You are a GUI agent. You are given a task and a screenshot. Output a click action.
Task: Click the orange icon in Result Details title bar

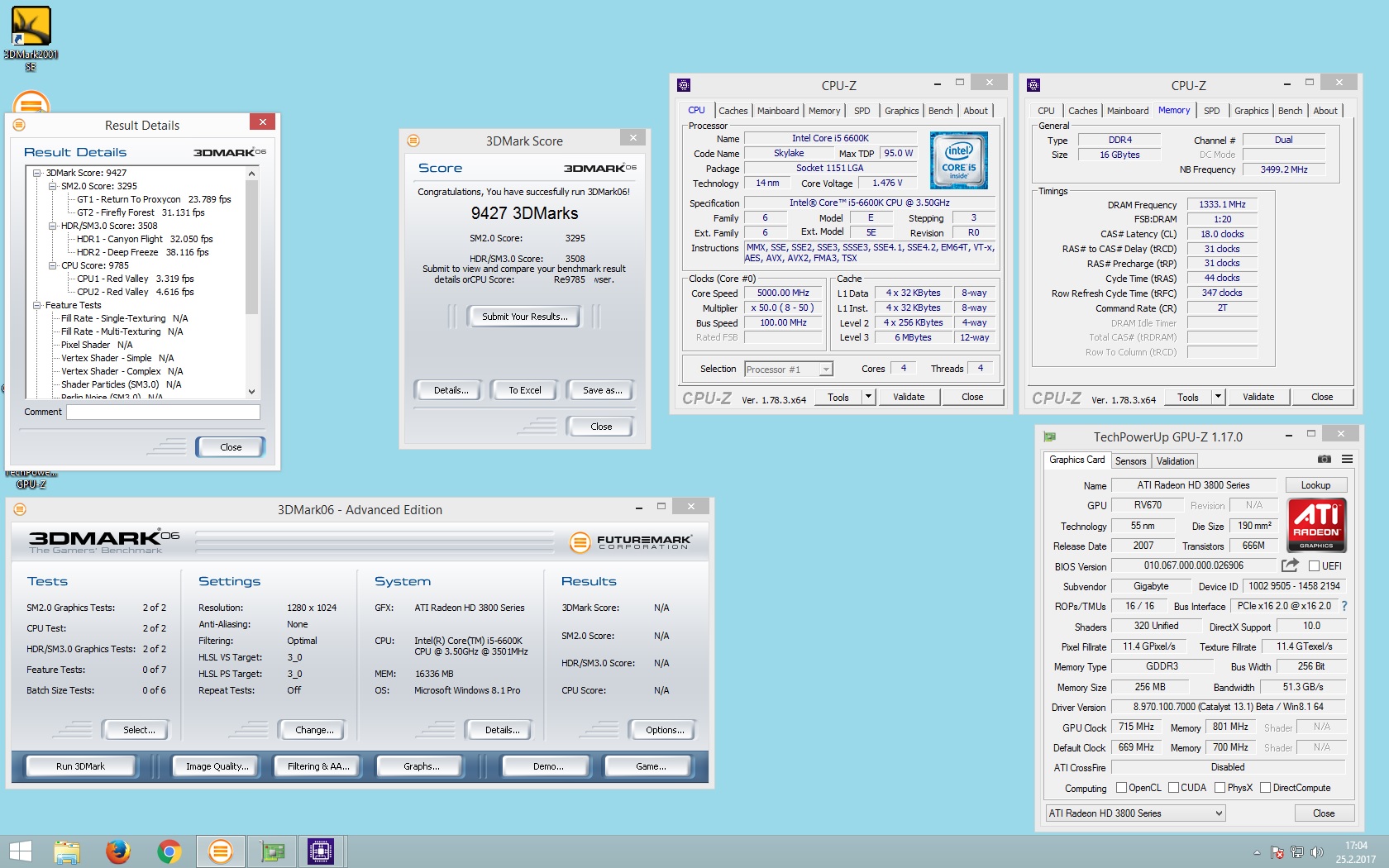click(x=19, y=125)
